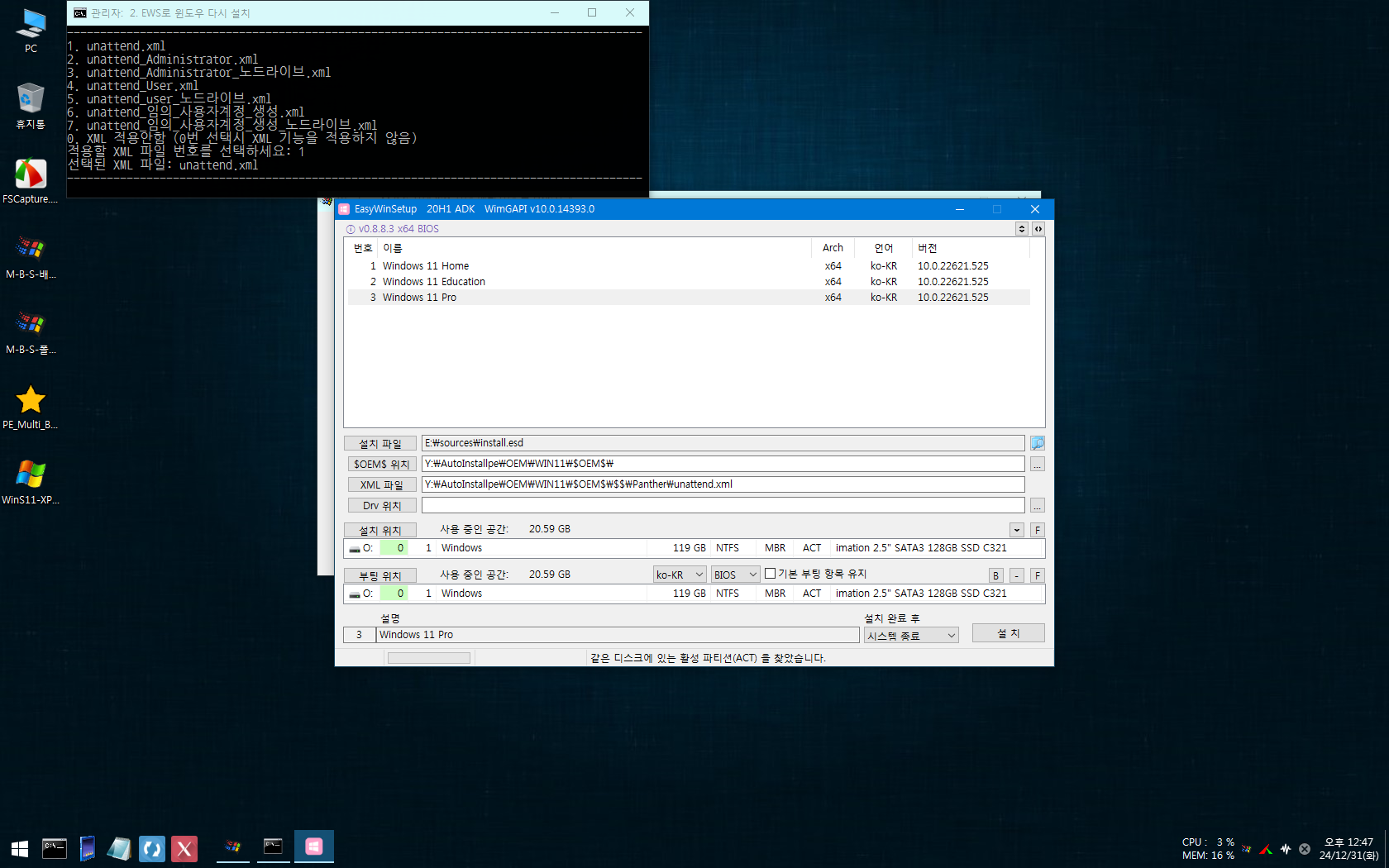Screen dimensions: 1389x868
Task: Switch to the Windows flag running task
Action: 233,847
